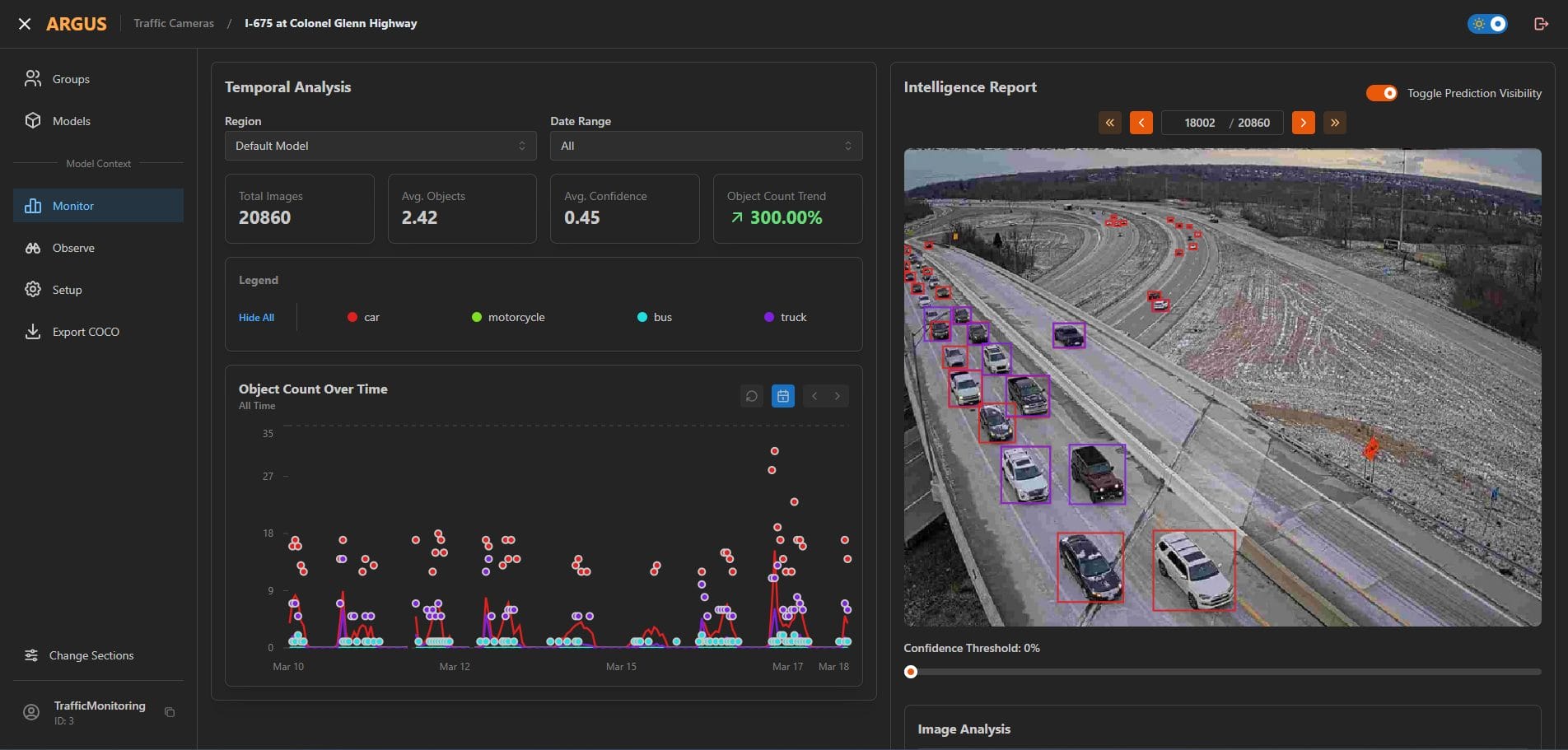
Task: Toggle Prediction Visibility switch
Action: point(1381,93)
